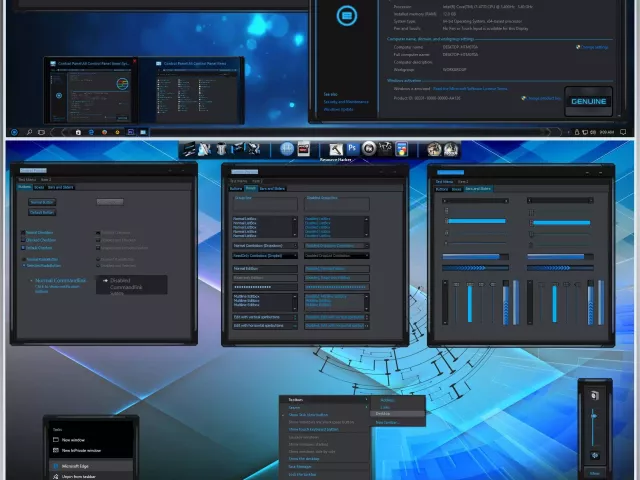Open the Change product key link
The height and width of the screenshot is (480, 640).
coord(544,98)
